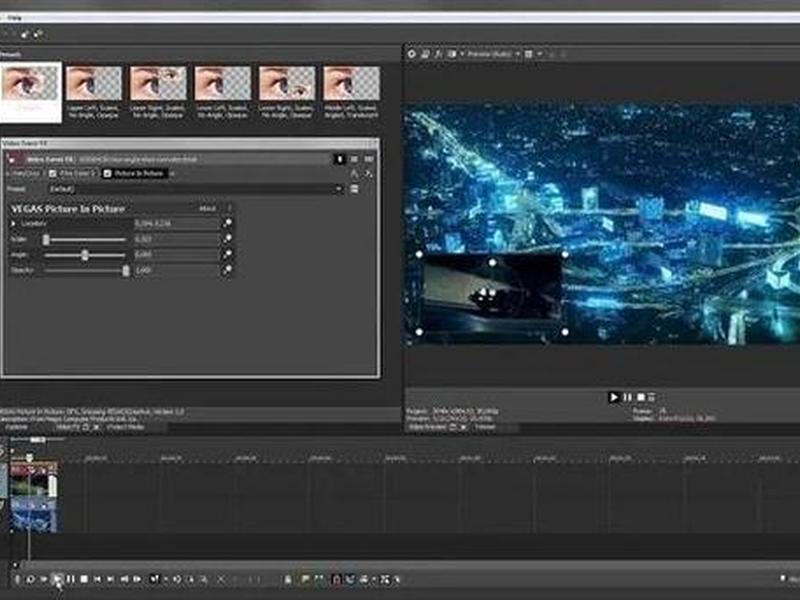Click the Animate button for Location

pos(228,223)
